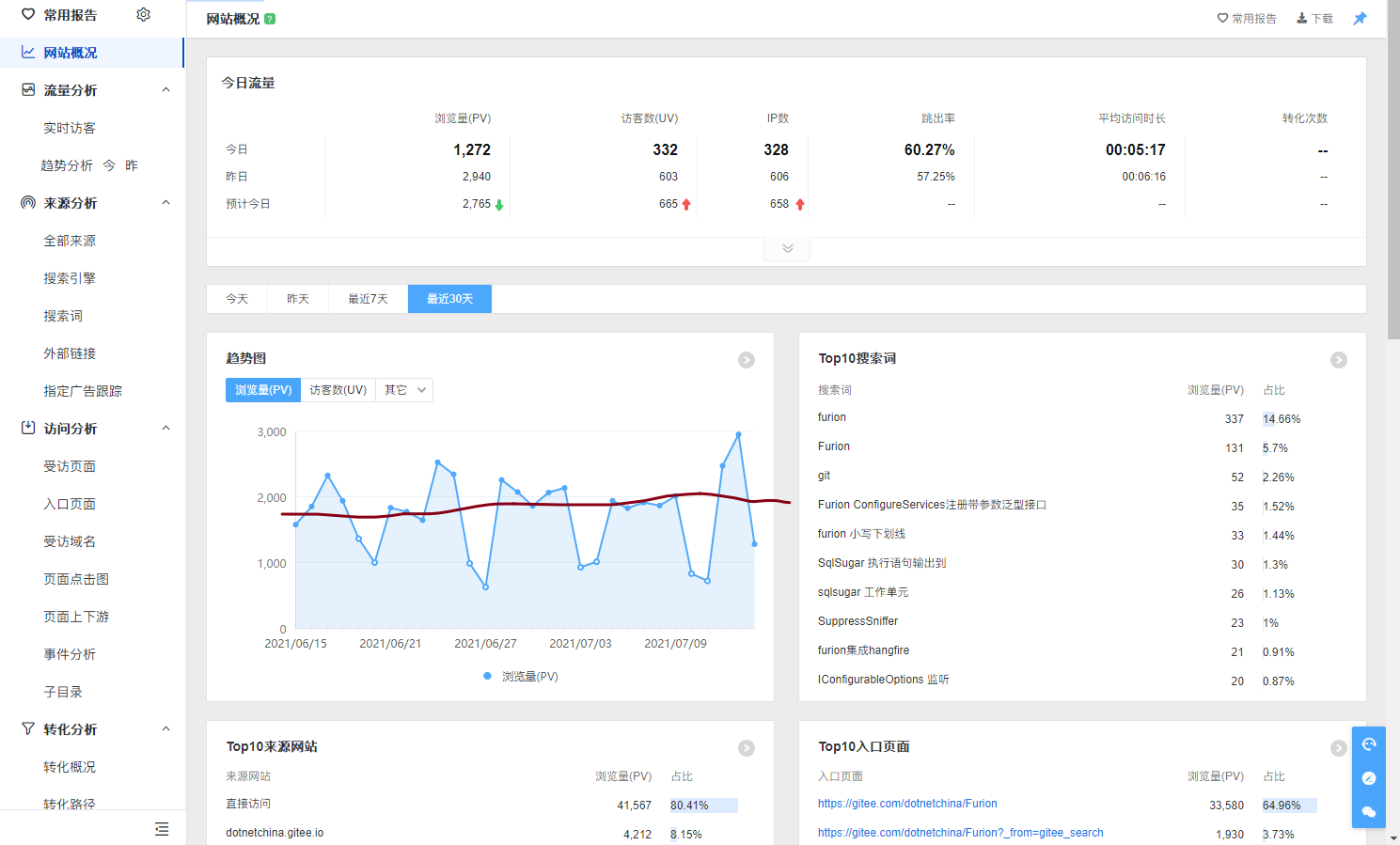The height and width of the screenshot is (845, 1400).
Task: Pin the header with the pin icon
Action: click(1360, 19)
